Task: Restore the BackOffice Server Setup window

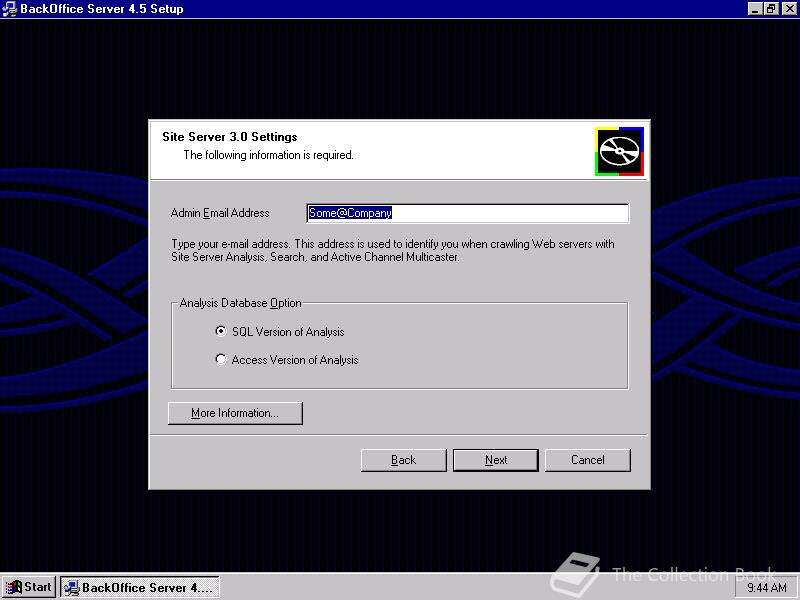Action: tap(771, 9)
